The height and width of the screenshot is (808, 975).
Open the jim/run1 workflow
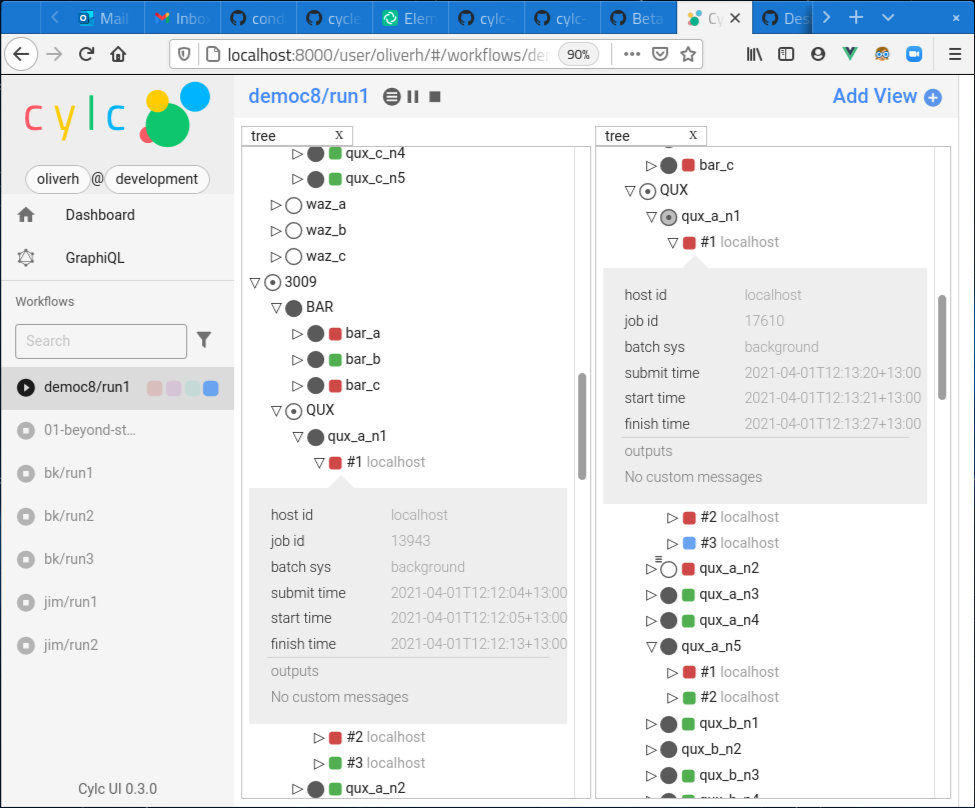pyautogui.click(x=70, y=602)
